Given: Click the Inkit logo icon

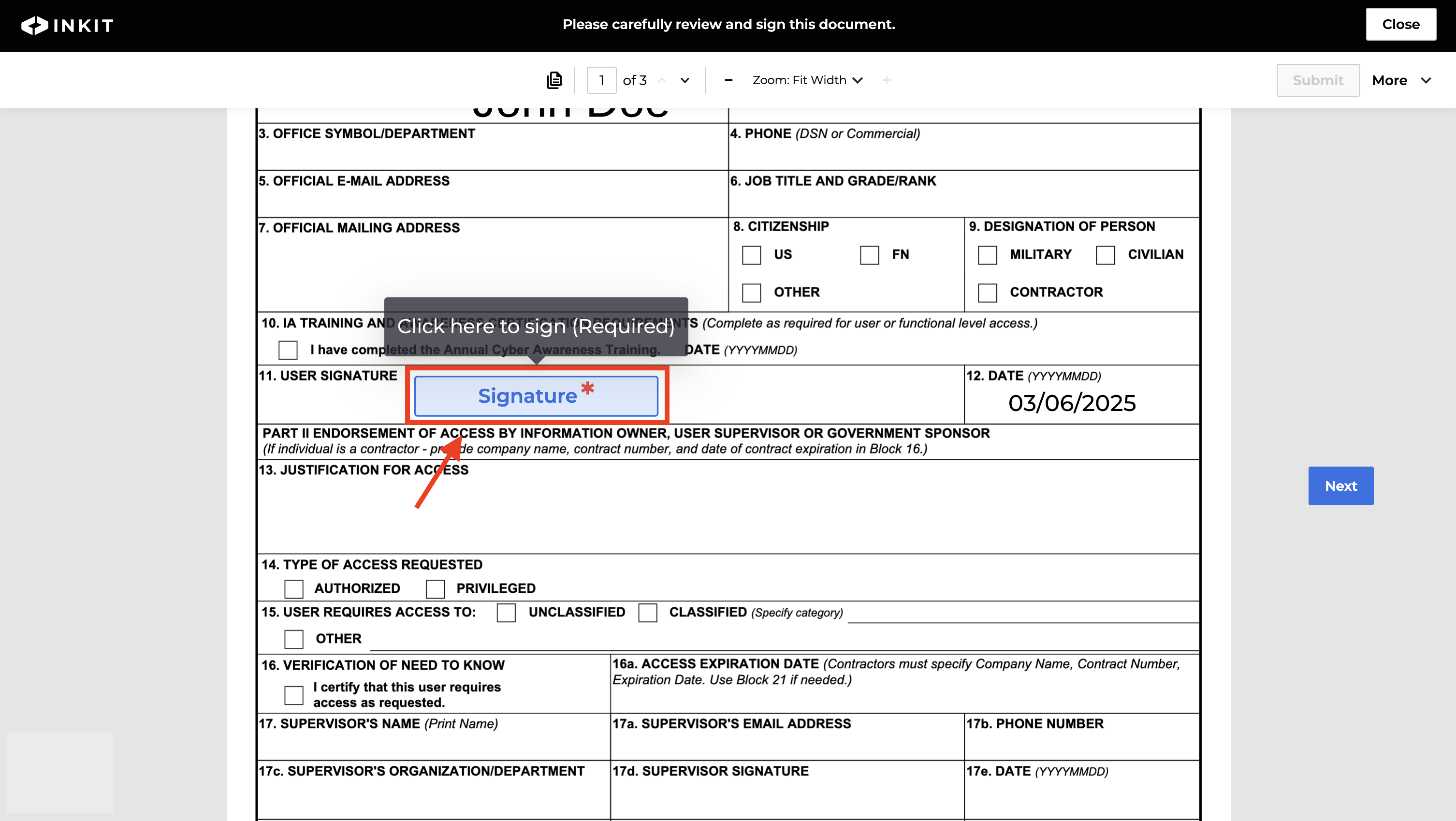Looking at the screenshot, I should click(34, 25).
